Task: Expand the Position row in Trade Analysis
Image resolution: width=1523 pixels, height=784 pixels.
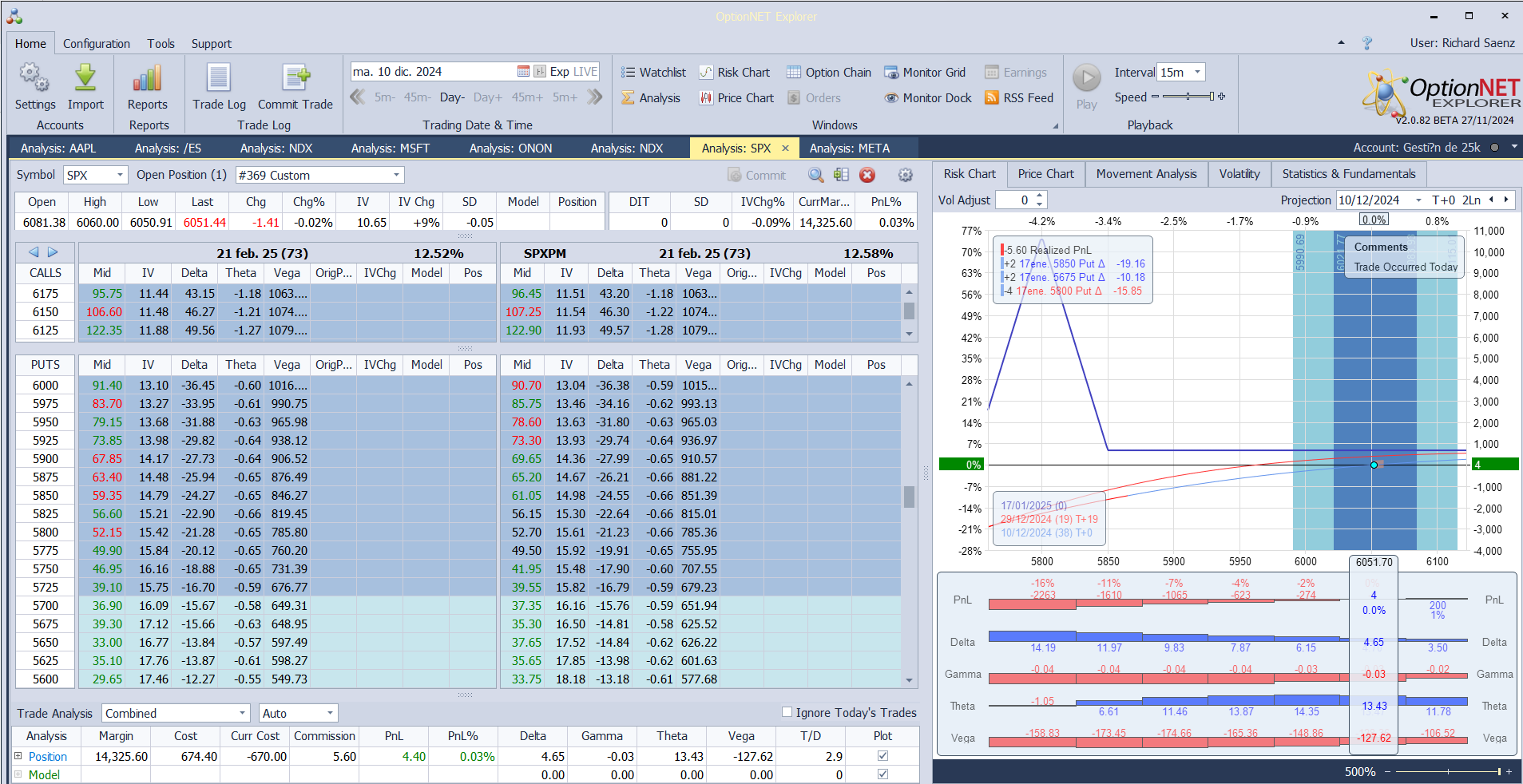Action: tap(18, 756)
